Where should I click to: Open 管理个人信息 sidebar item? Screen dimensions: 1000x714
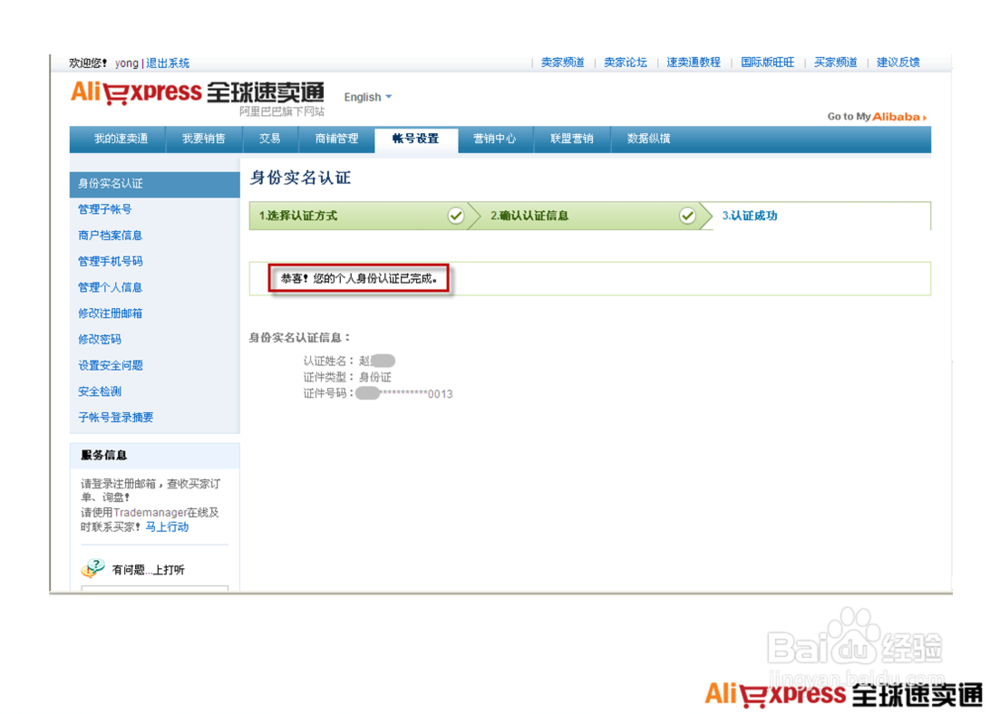click(x=110, y=288)
